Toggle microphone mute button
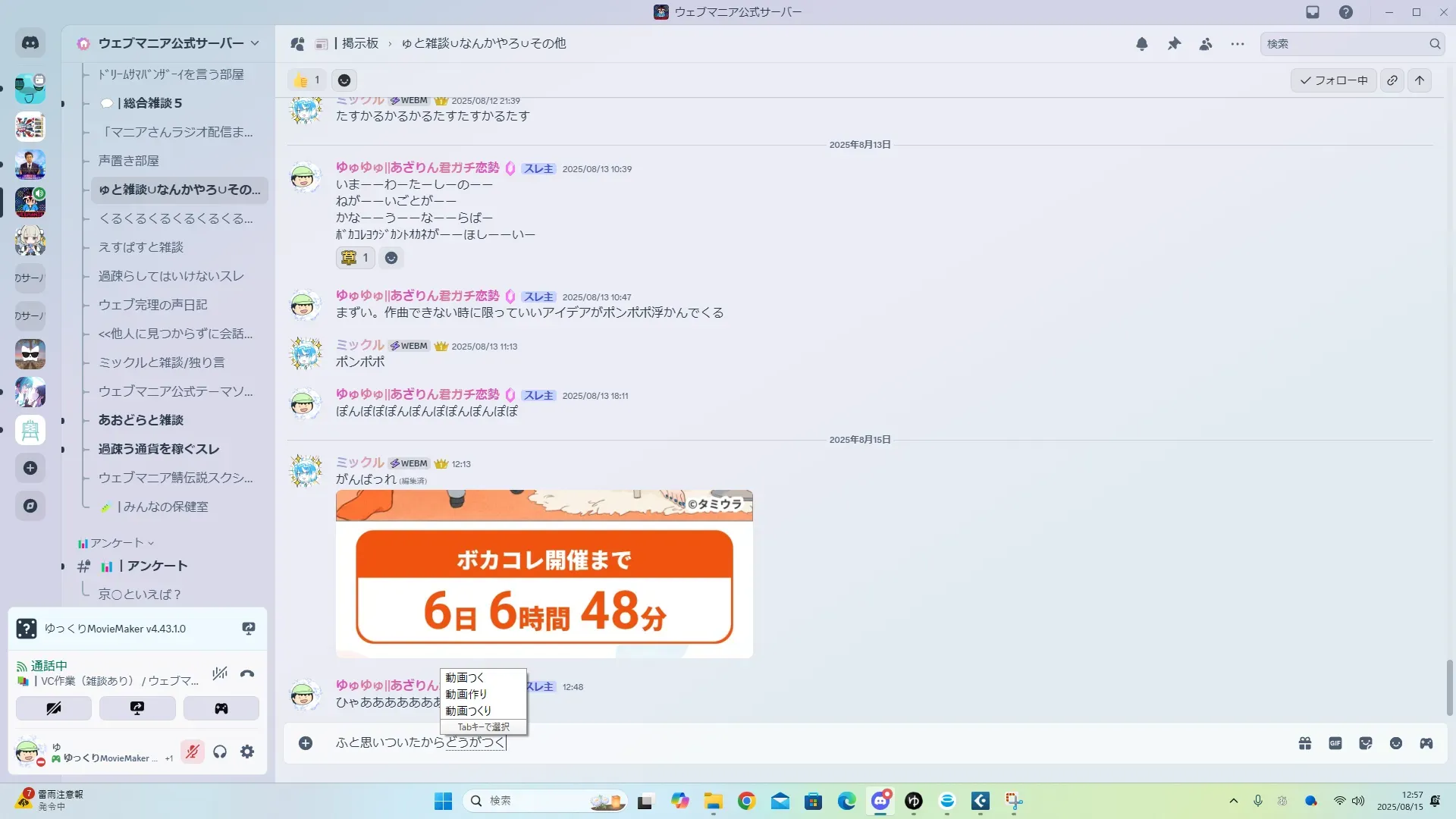1456x819 pixels. [x=193, y=752]
